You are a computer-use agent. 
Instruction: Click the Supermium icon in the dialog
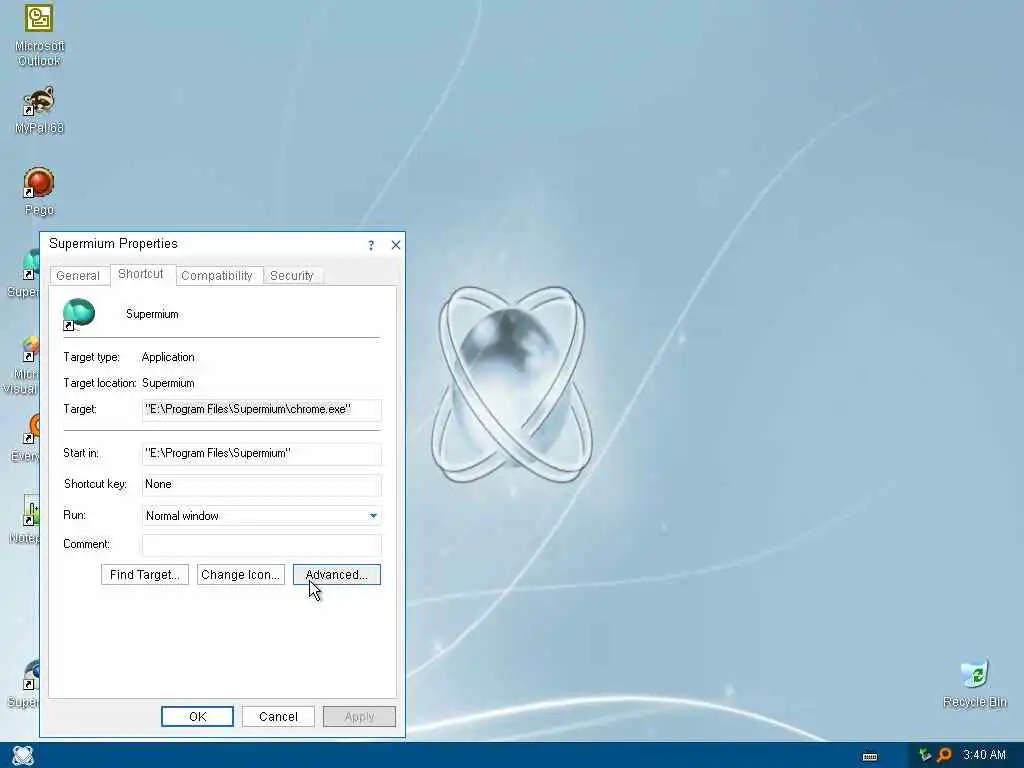click(x=78, y=314)
